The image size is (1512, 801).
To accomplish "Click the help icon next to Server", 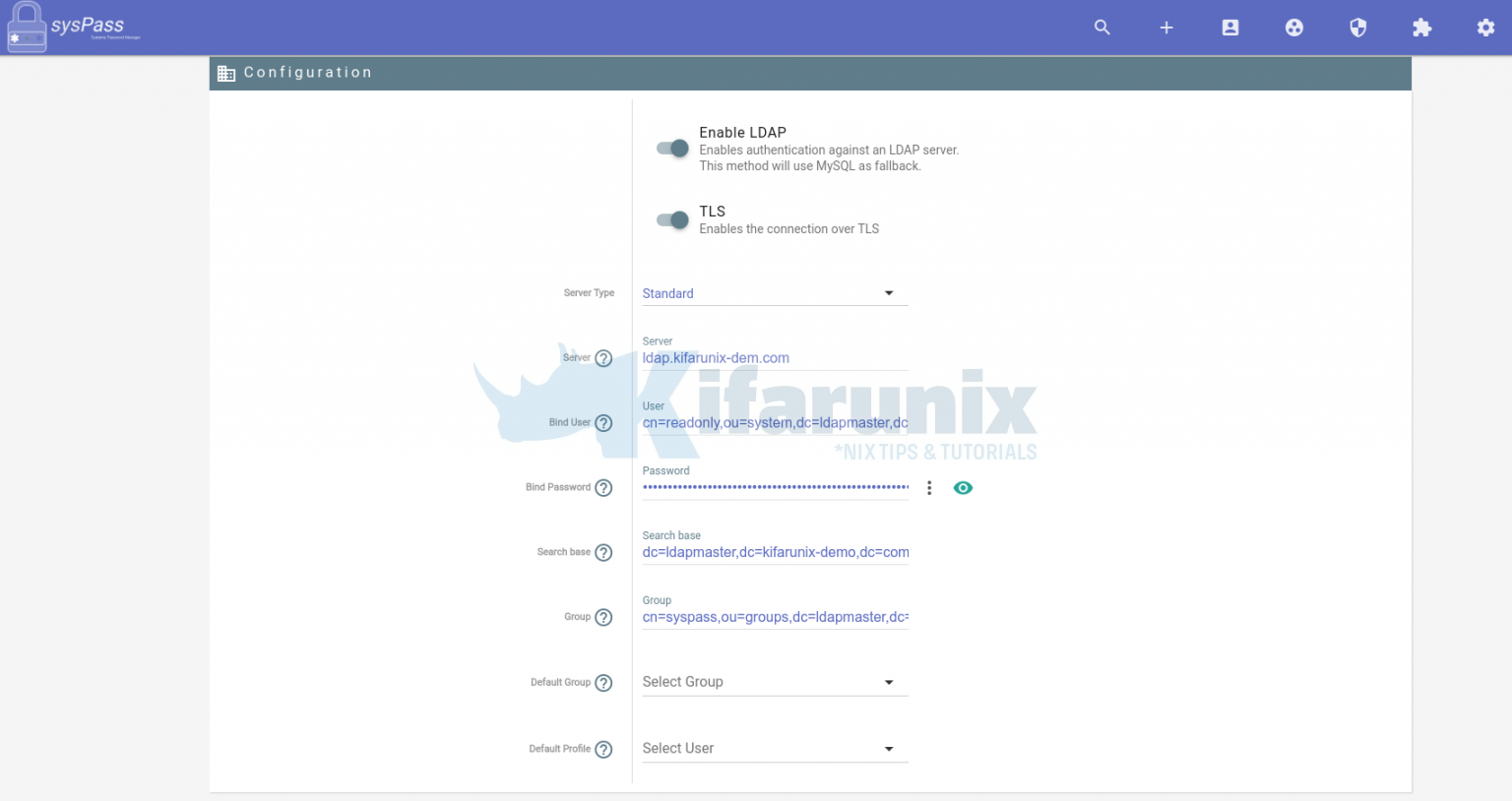I will pyautogui.click(x=603, y=358).
